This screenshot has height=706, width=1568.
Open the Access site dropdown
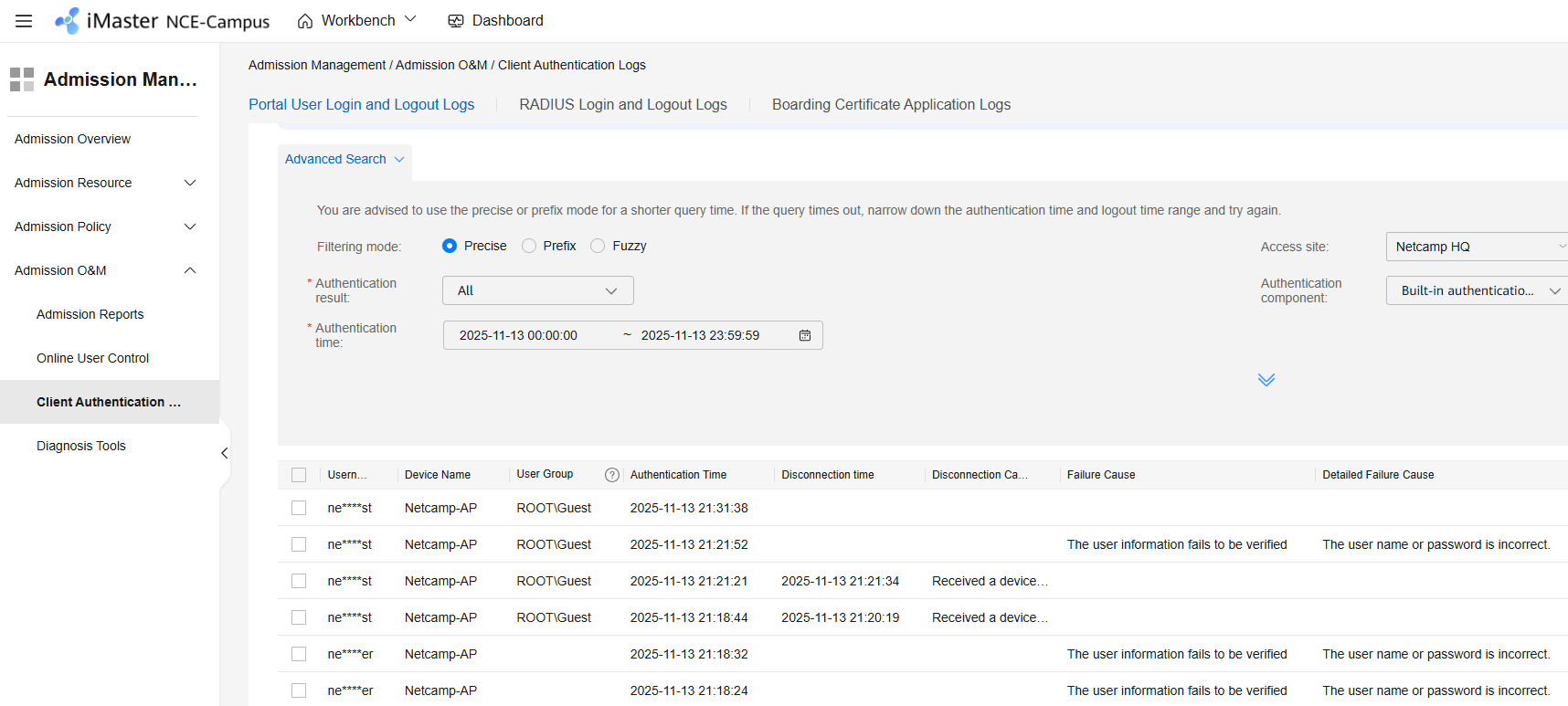point(1478,247)
